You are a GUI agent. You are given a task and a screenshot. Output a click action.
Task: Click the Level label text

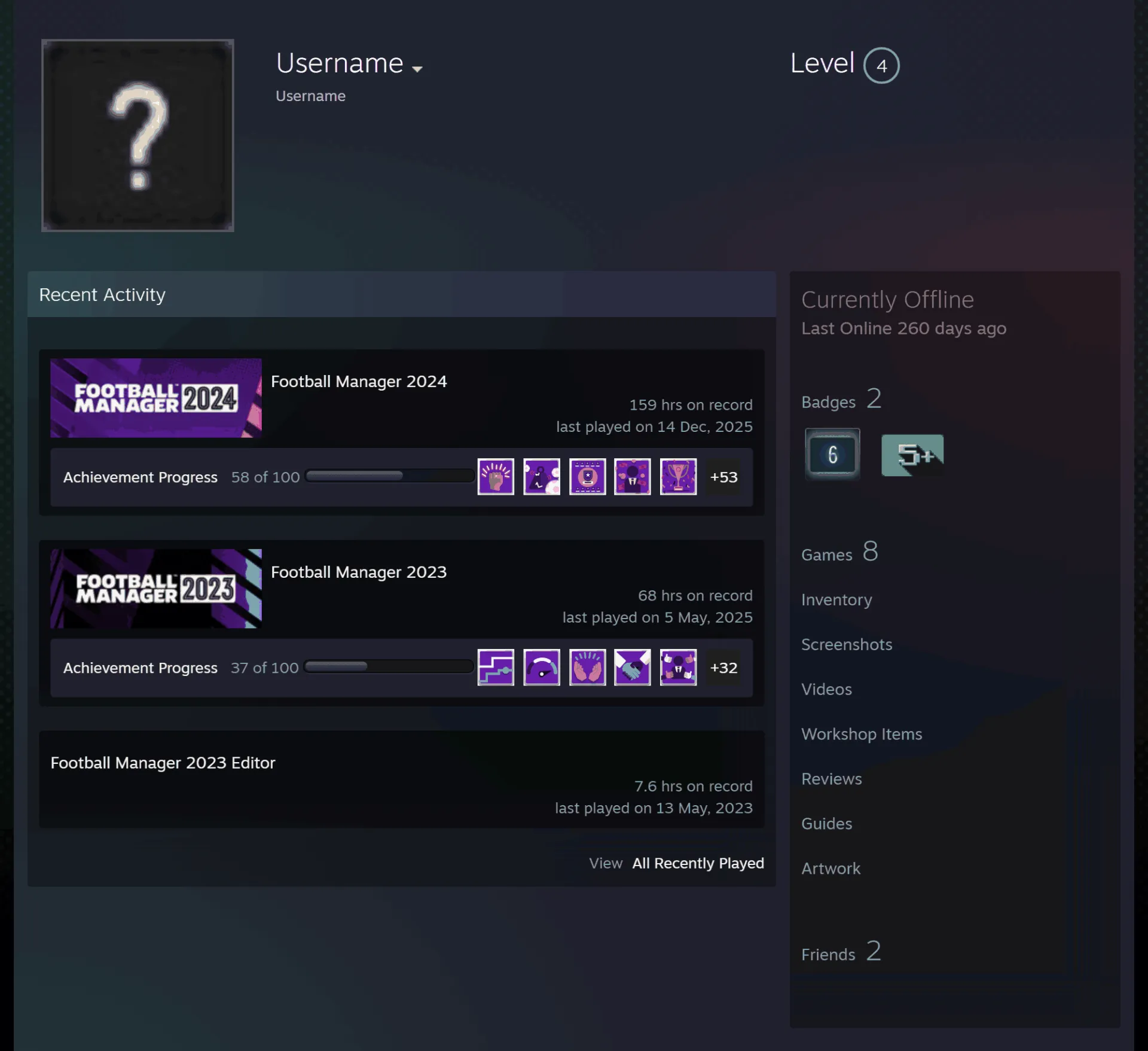click(822, 63)
